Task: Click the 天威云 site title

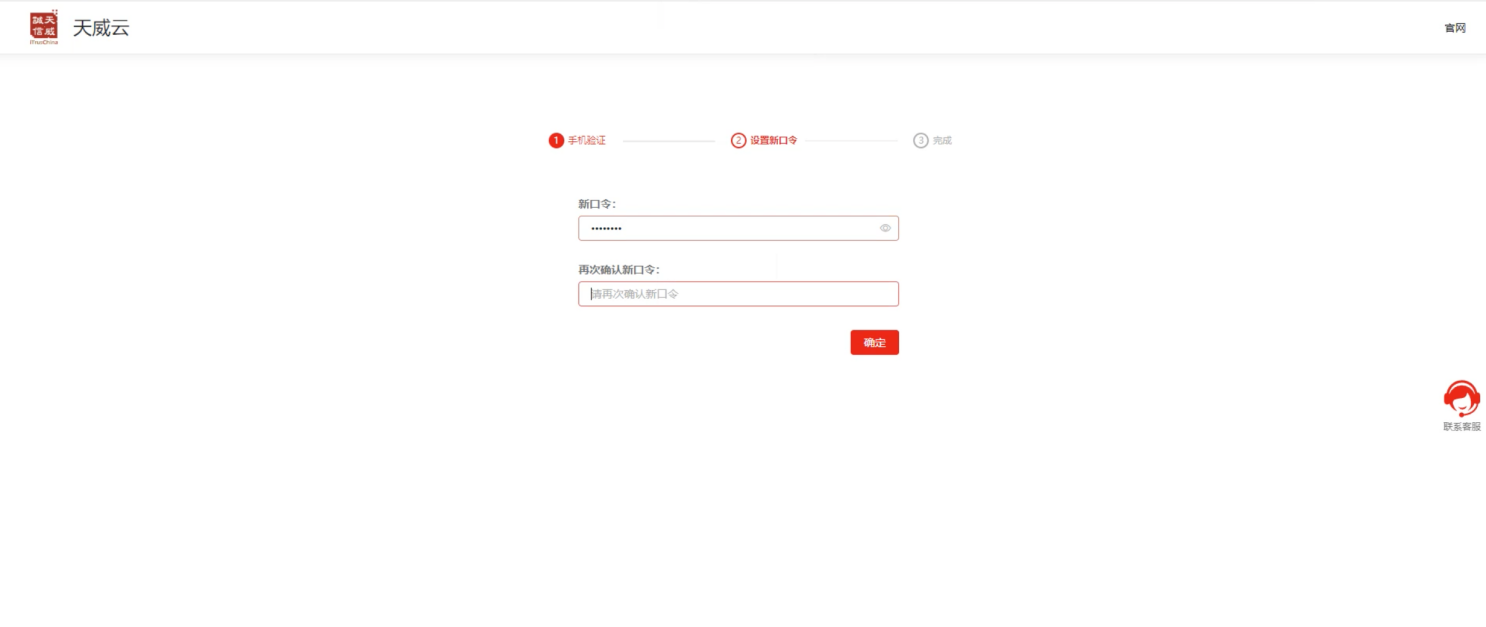Action: pos(100,28)
